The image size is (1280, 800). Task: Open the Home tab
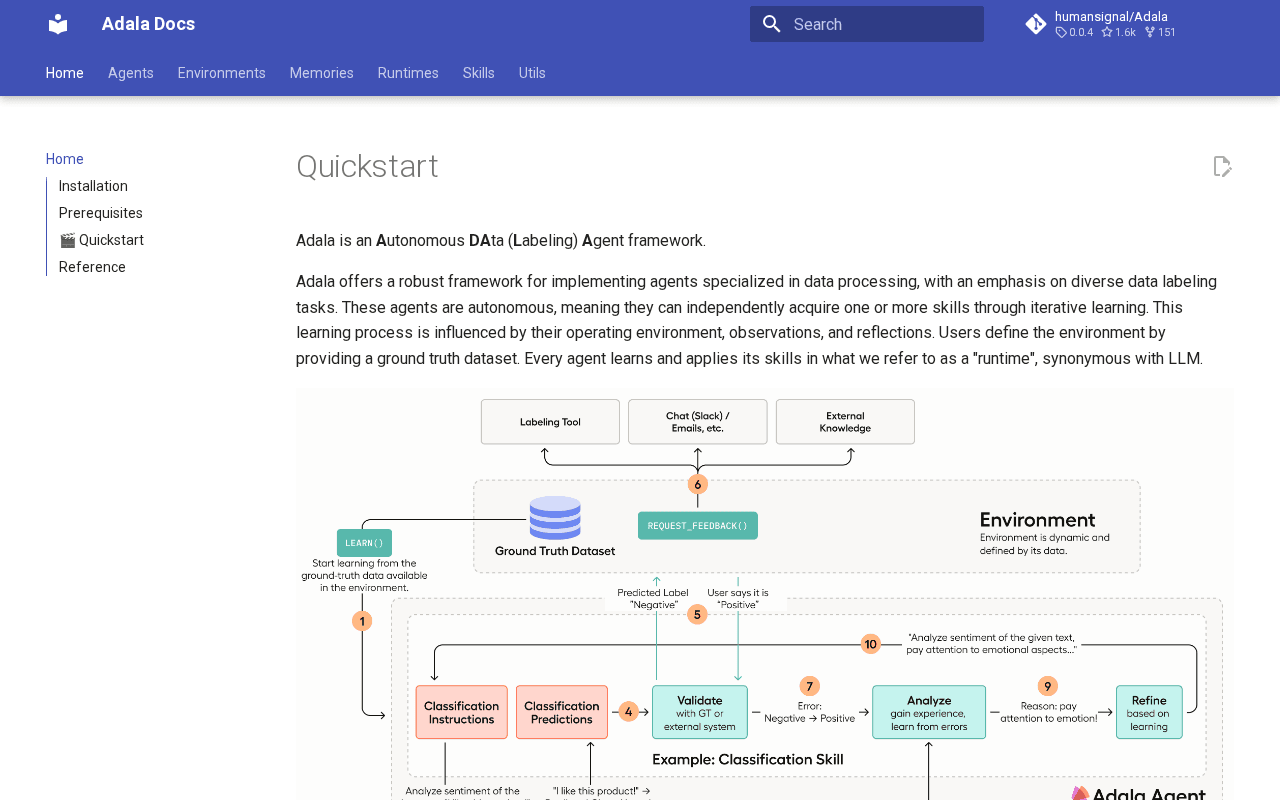point(65,73)
